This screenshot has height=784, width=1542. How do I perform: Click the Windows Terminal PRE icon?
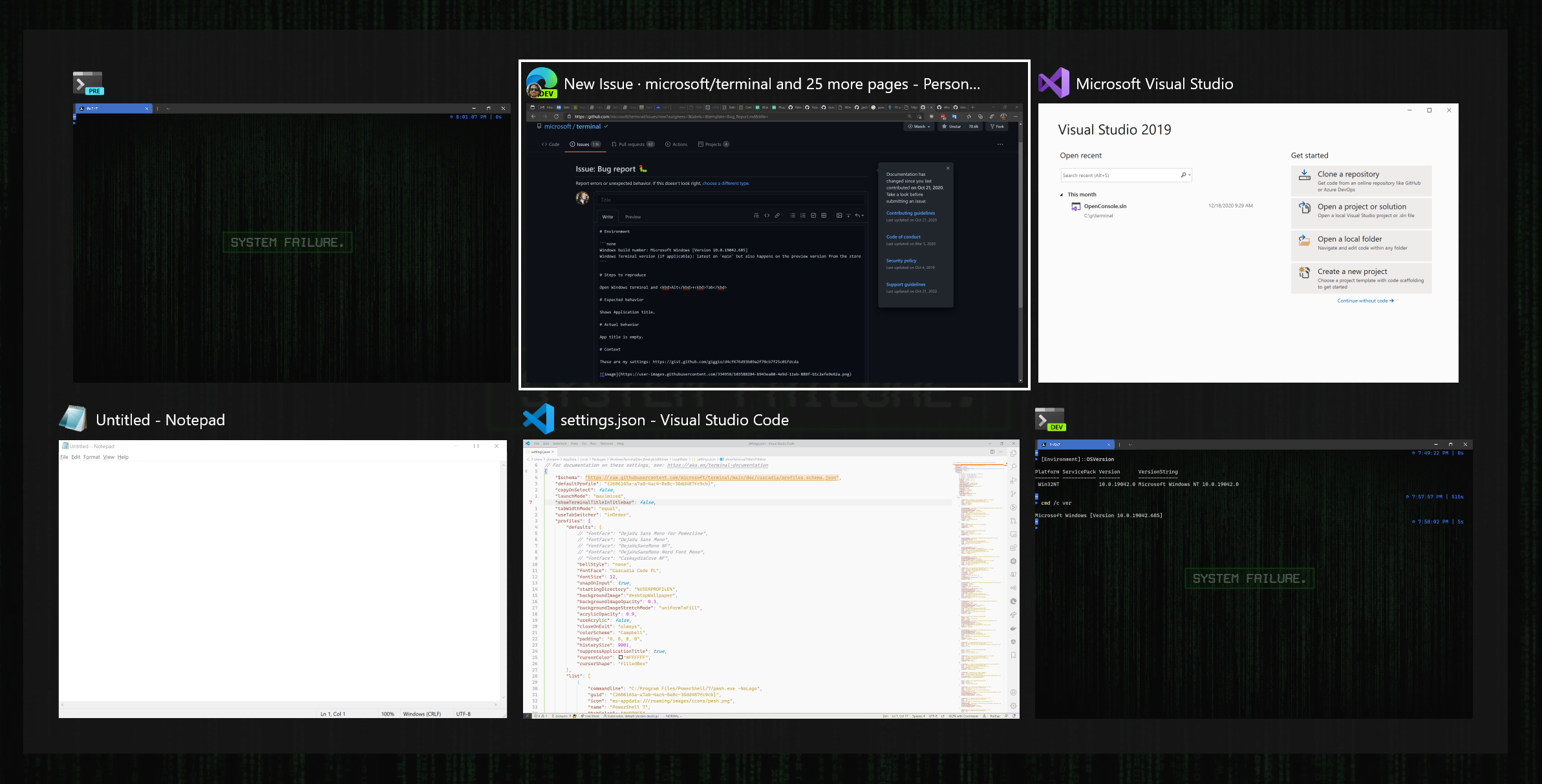[88, 83]
